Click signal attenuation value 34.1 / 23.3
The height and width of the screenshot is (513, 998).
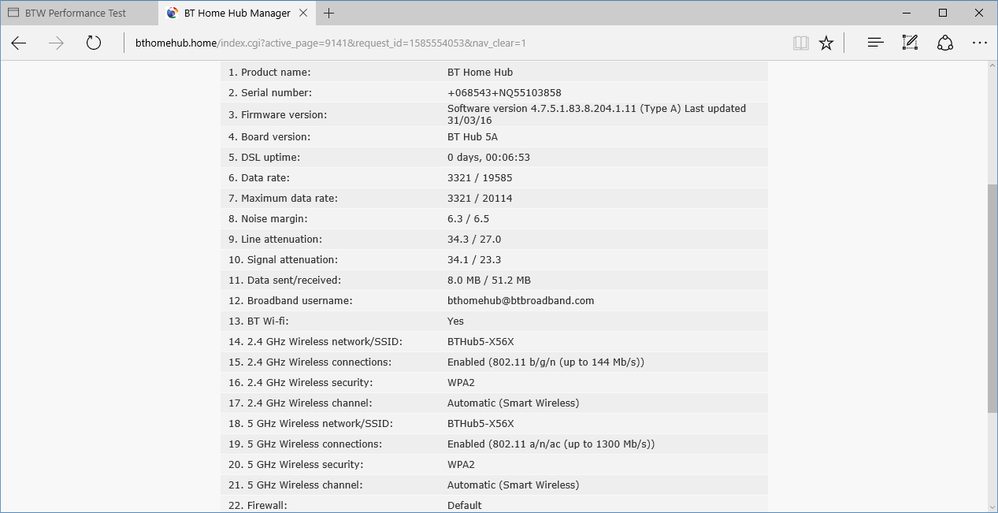(x=474, y=260)
